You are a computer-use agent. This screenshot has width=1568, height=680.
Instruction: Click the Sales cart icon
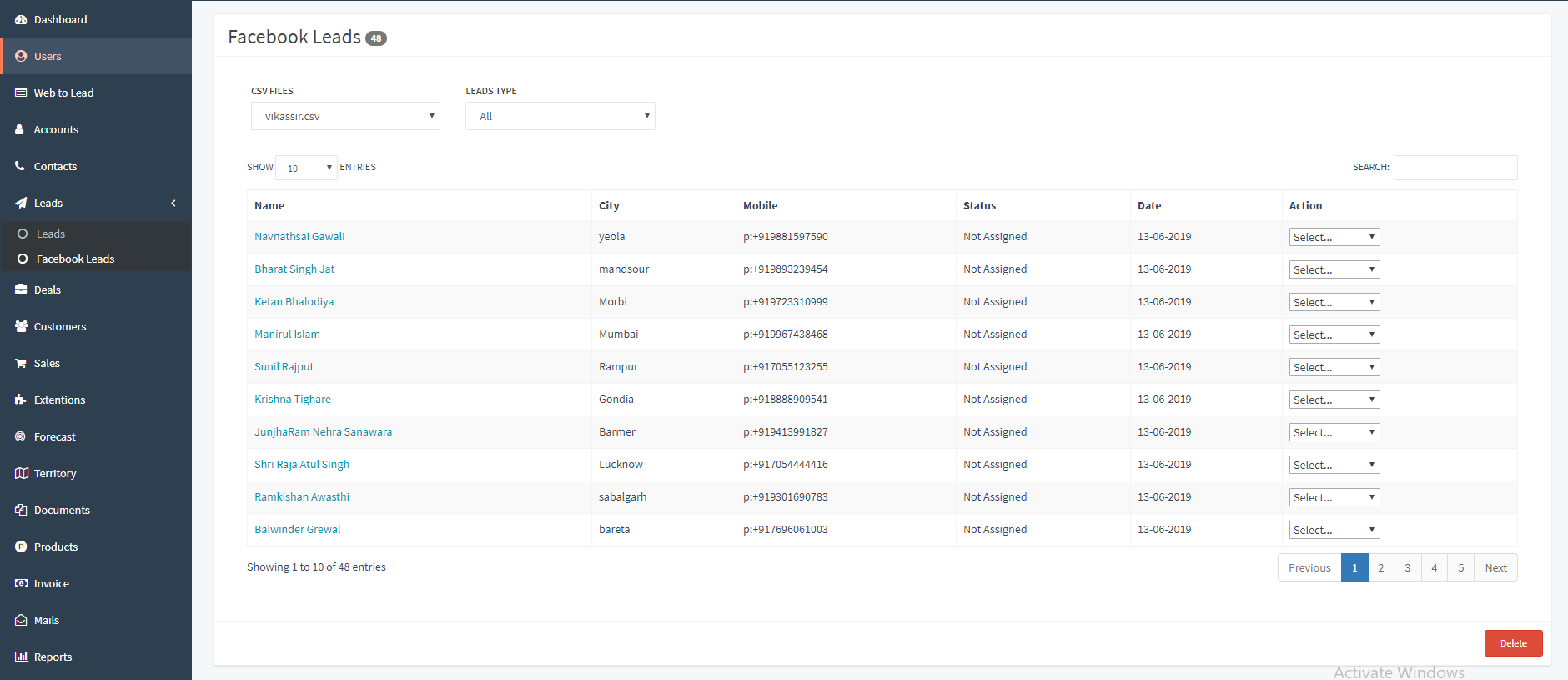[21, 363]
